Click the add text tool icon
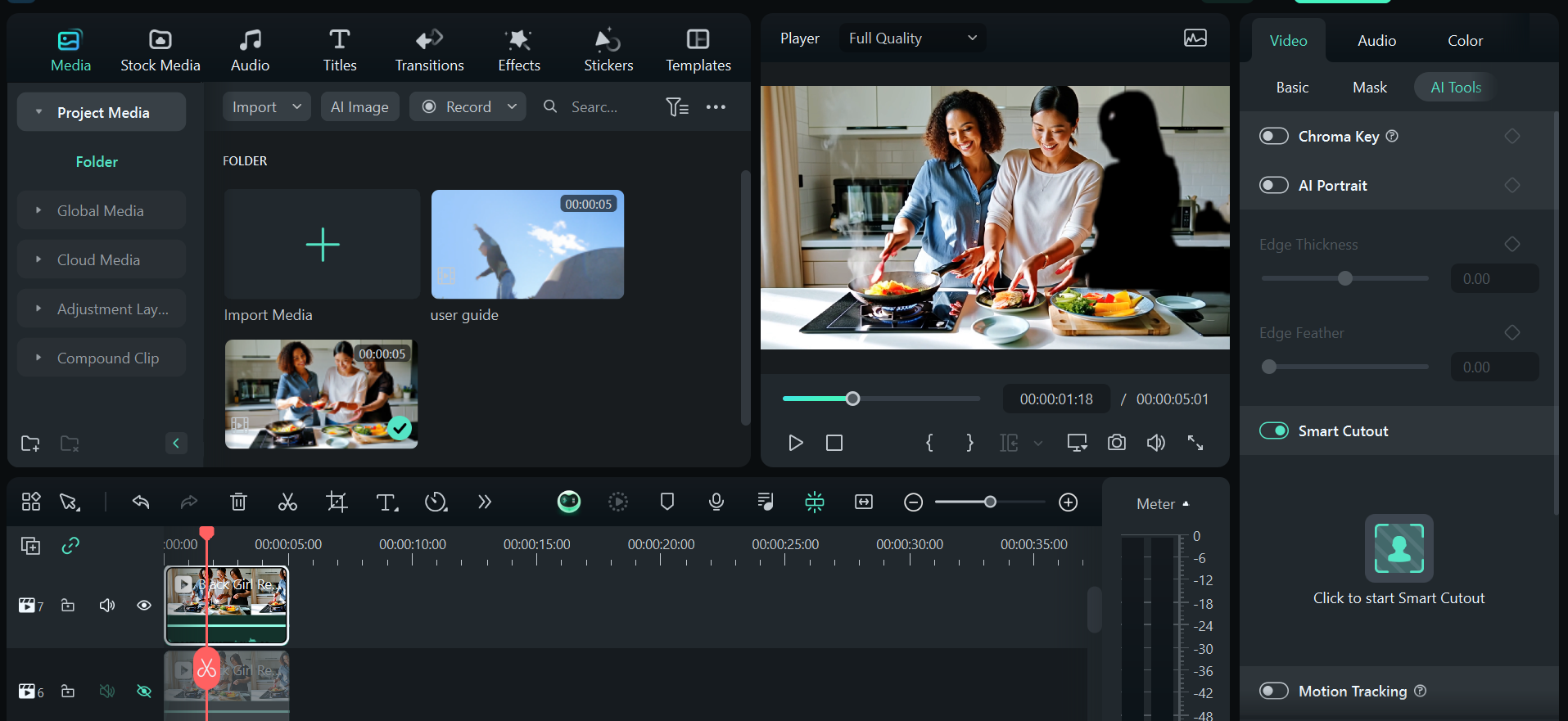The width and height of the screenshot is (1568, 721). [386, 502]
